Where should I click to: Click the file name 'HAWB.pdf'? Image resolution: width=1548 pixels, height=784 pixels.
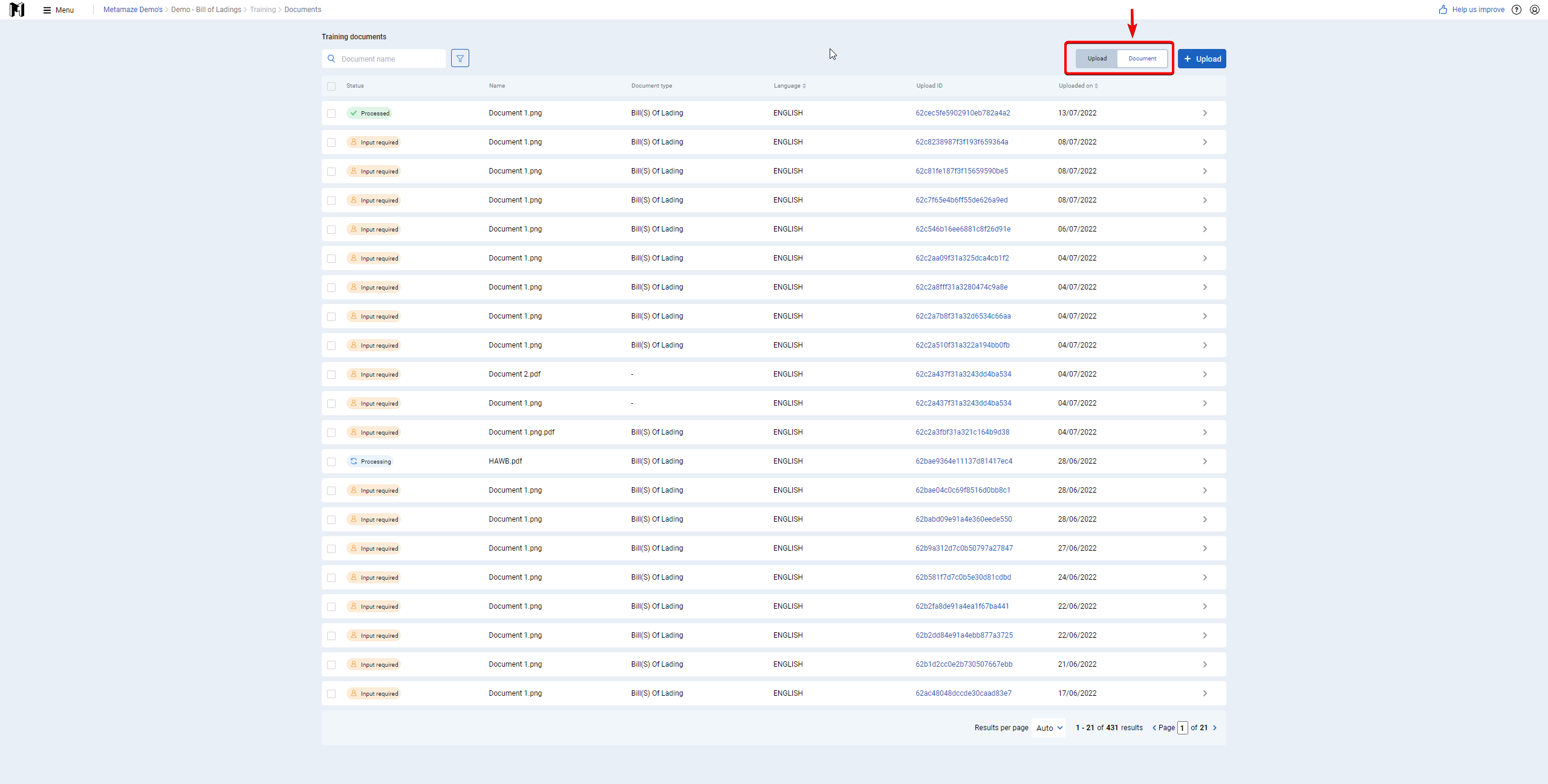click(x=506, y=461)
